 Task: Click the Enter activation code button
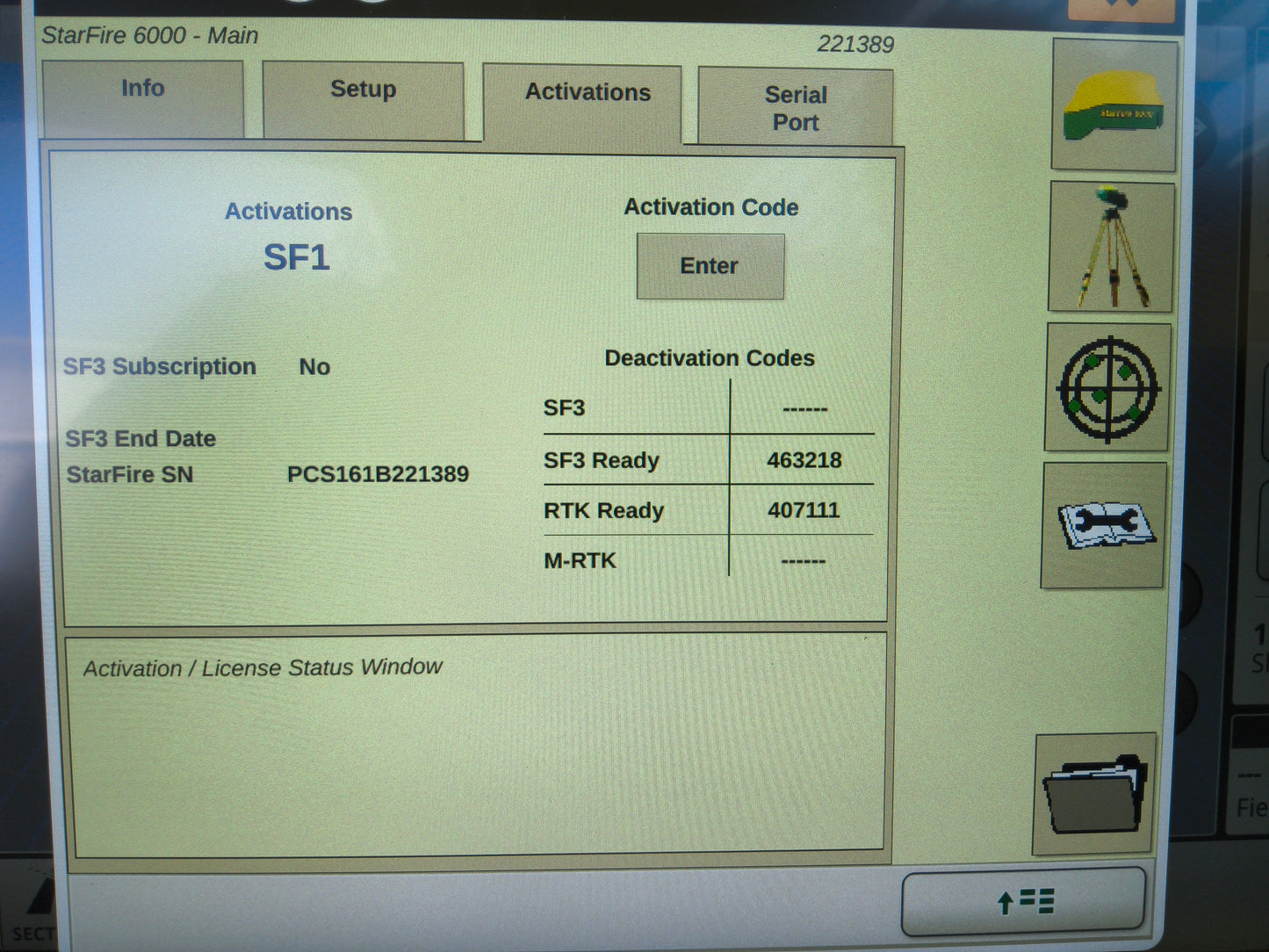coord(710,266)
